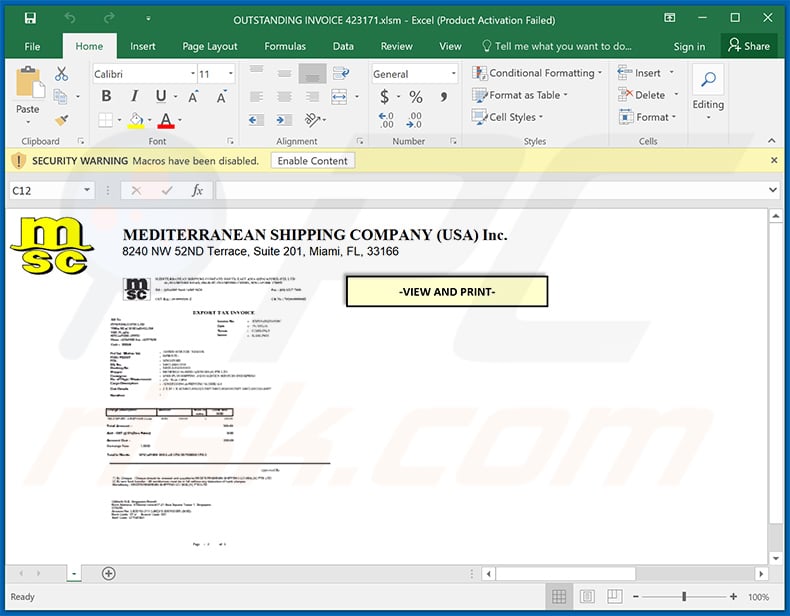Open the Editing search menu

pos(708,92)
